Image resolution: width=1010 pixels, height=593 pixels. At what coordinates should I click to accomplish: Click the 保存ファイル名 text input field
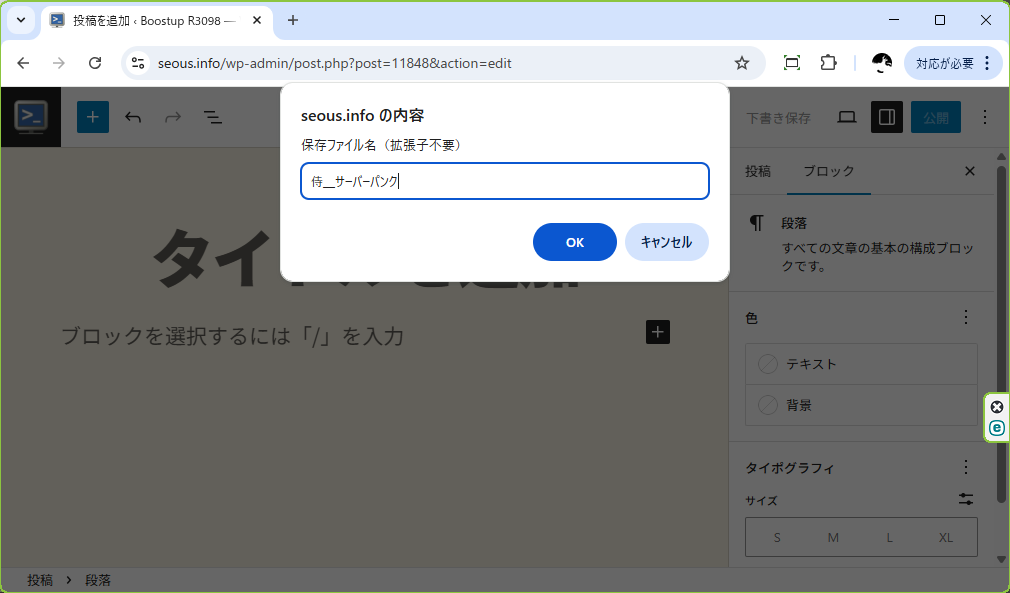tap(505, 181)
